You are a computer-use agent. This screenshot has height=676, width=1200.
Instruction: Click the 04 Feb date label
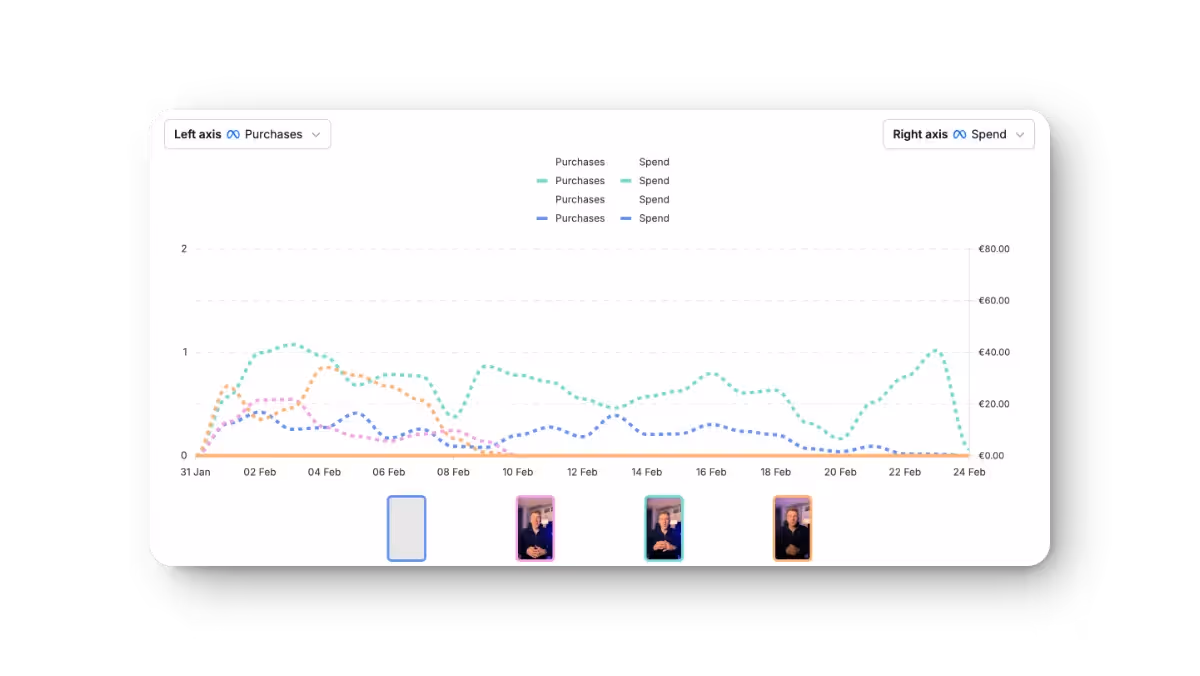(x=324, y=472)
